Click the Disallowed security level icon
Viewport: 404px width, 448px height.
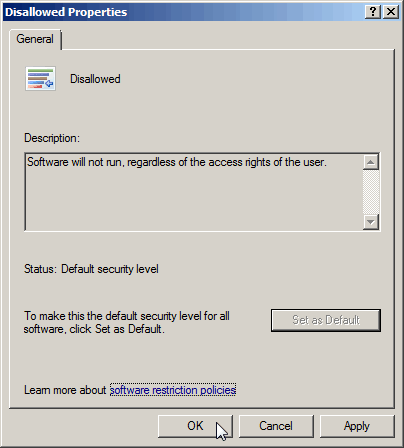tap(40, 79)
